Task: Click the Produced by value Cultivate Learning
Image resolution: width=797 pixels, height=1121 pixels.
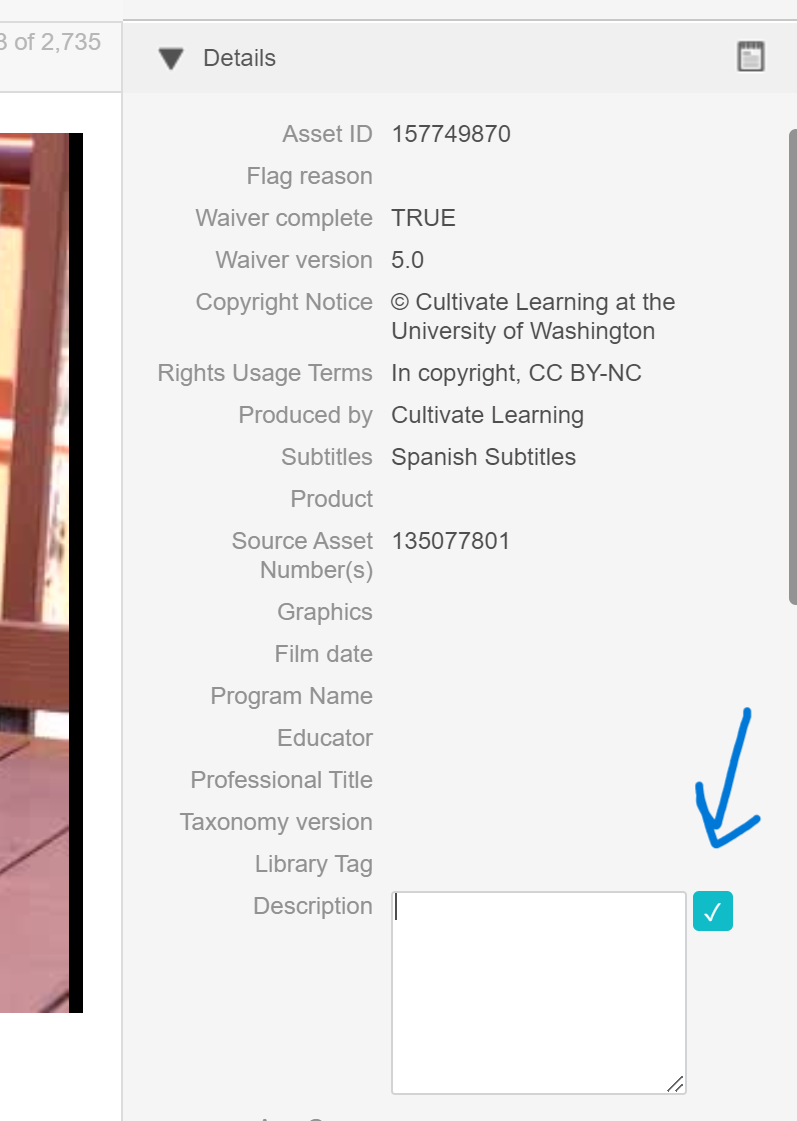Action: pos(487,415)
